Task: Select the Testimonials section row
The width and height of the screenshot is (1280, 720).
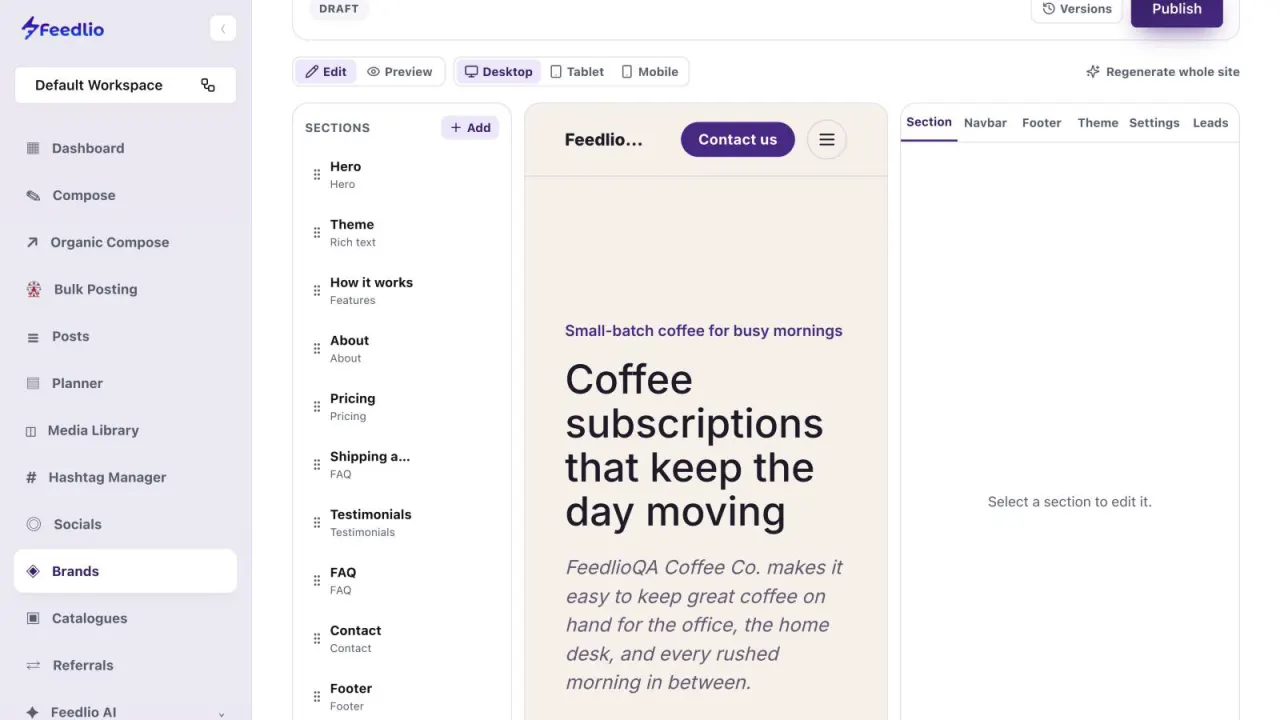Action: click(402, 523)
